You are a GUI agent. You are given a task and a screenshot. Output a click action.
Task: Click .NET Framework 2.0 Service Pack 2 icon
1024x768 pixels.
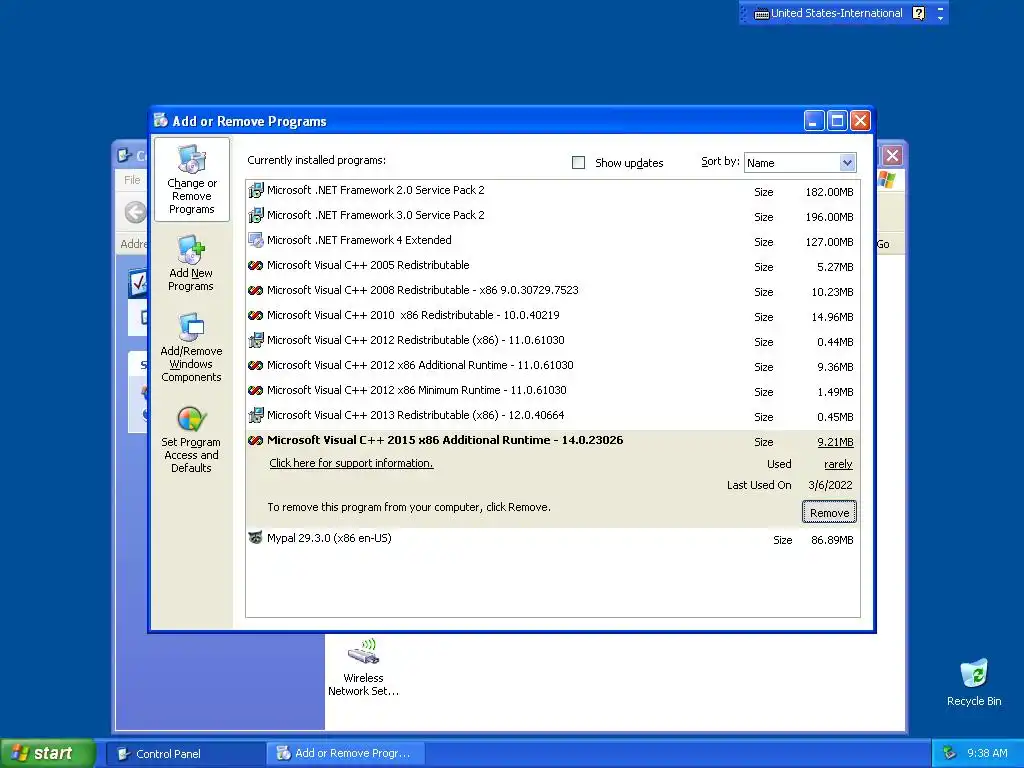[x=256, y=191]
